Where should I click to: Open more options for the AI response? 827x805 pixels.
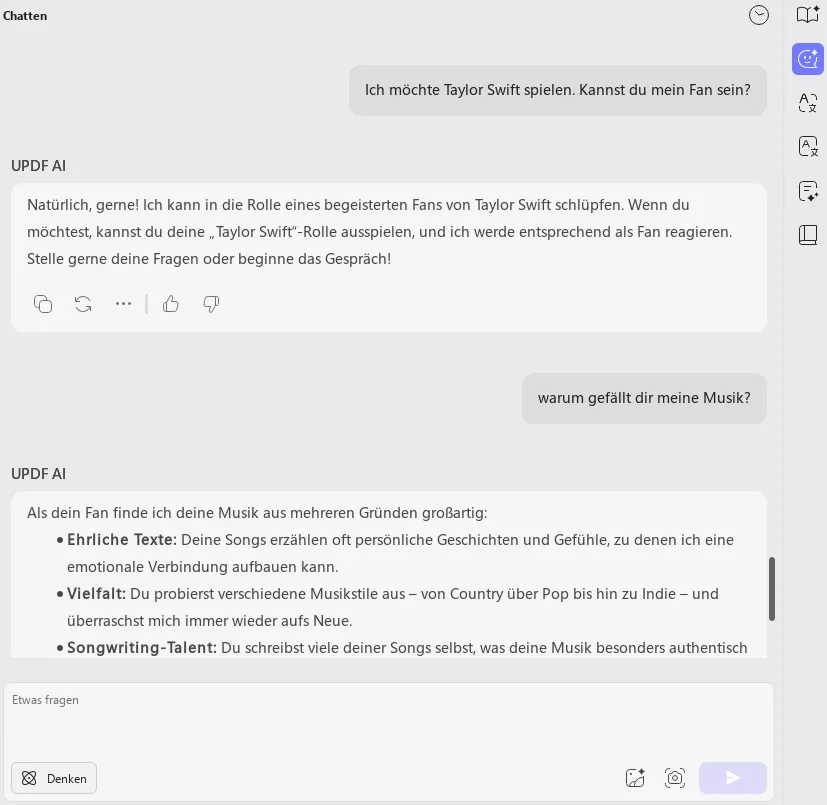123,304
